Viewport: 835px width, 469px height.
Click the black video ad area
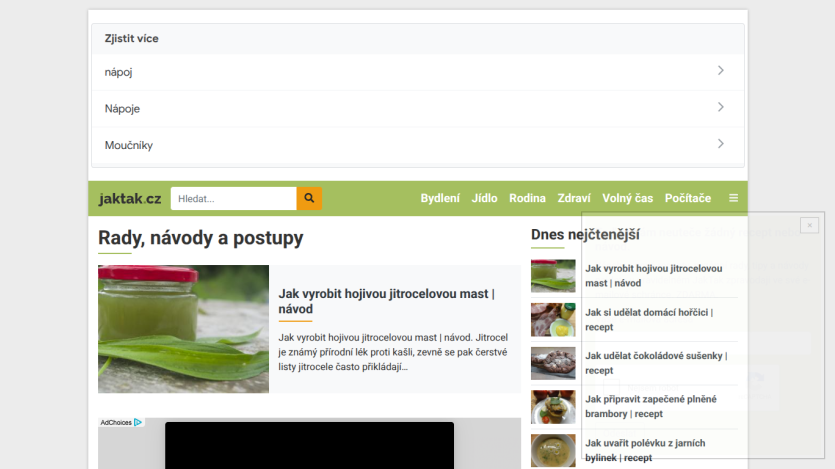(x=309, y=445)
